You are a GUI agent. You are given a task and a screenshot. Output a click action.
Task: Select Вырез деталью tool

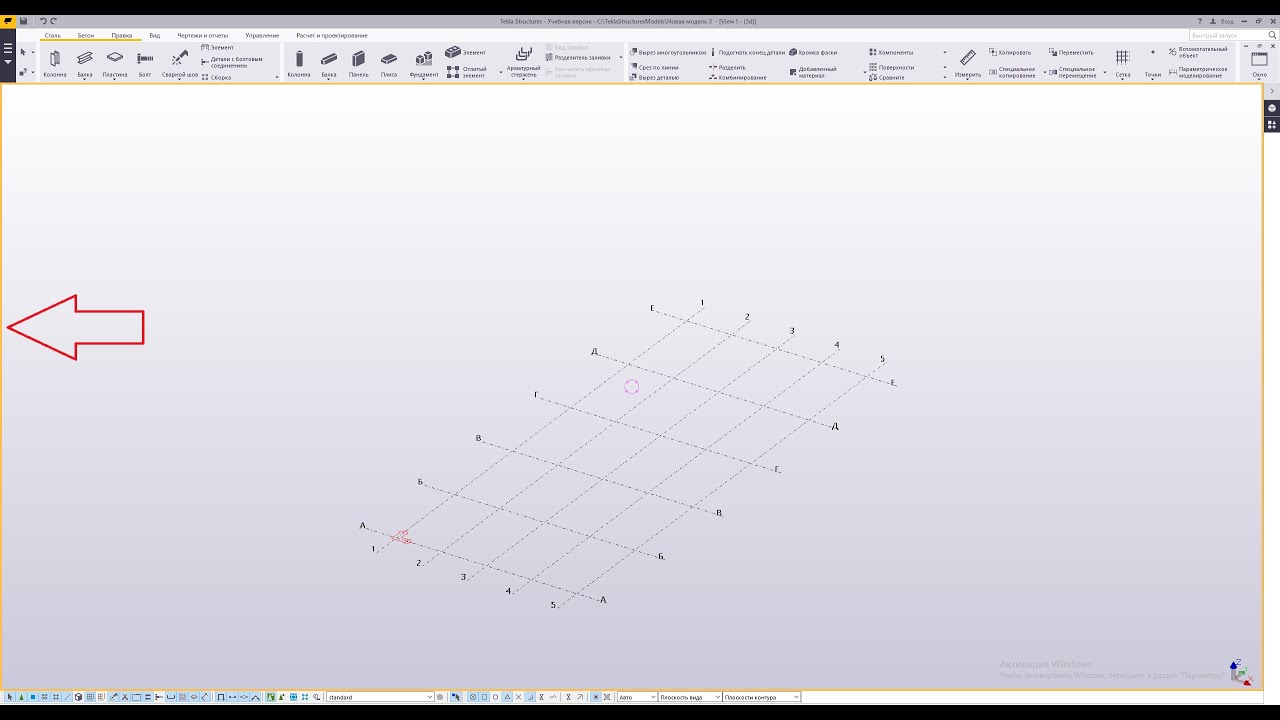point(654,77)
